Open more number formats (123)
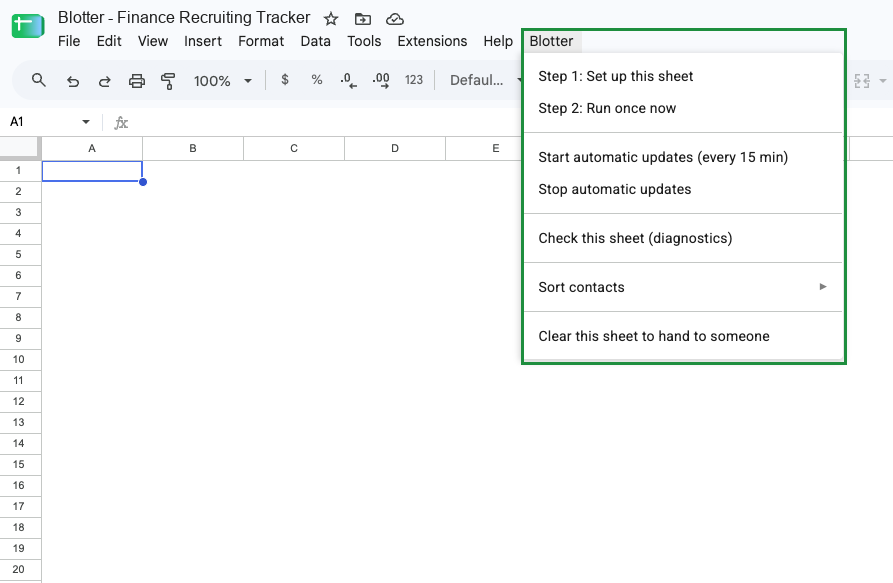 pyautogui.click(x=414, y=80)
